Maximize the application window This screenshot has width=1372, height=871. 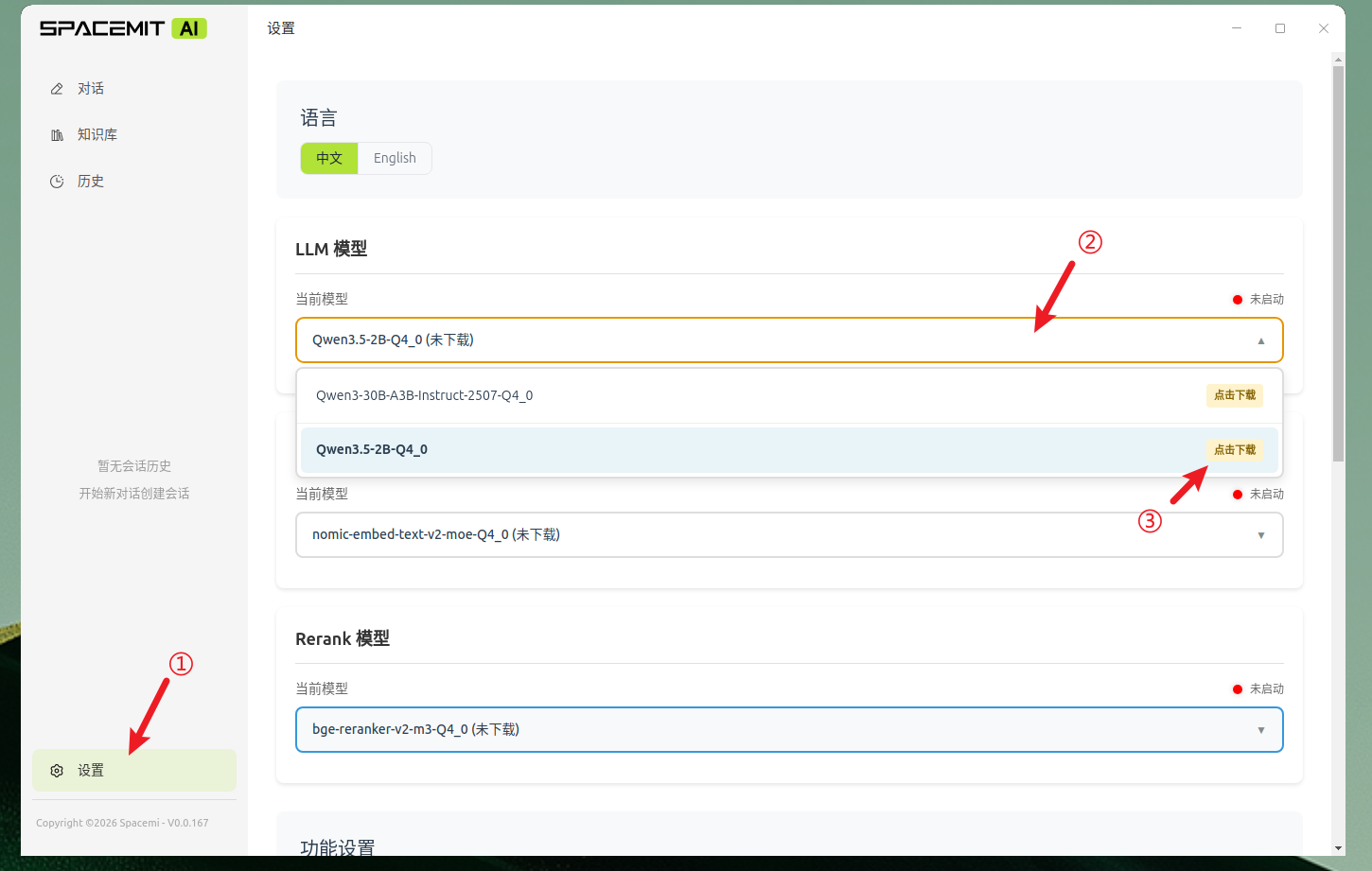click(1280, 28)
